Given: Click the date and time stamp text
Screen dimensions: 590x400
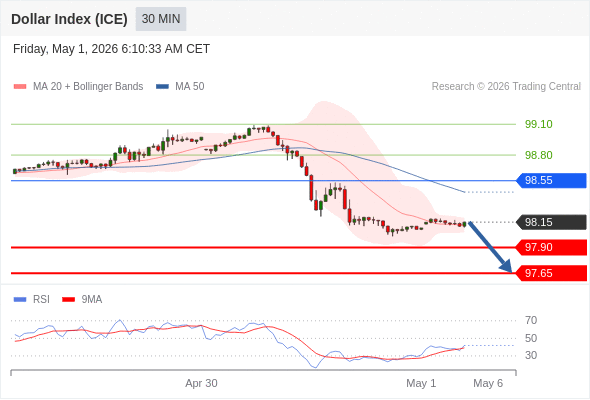Looking at the screenshot, I should click(111, 49).
